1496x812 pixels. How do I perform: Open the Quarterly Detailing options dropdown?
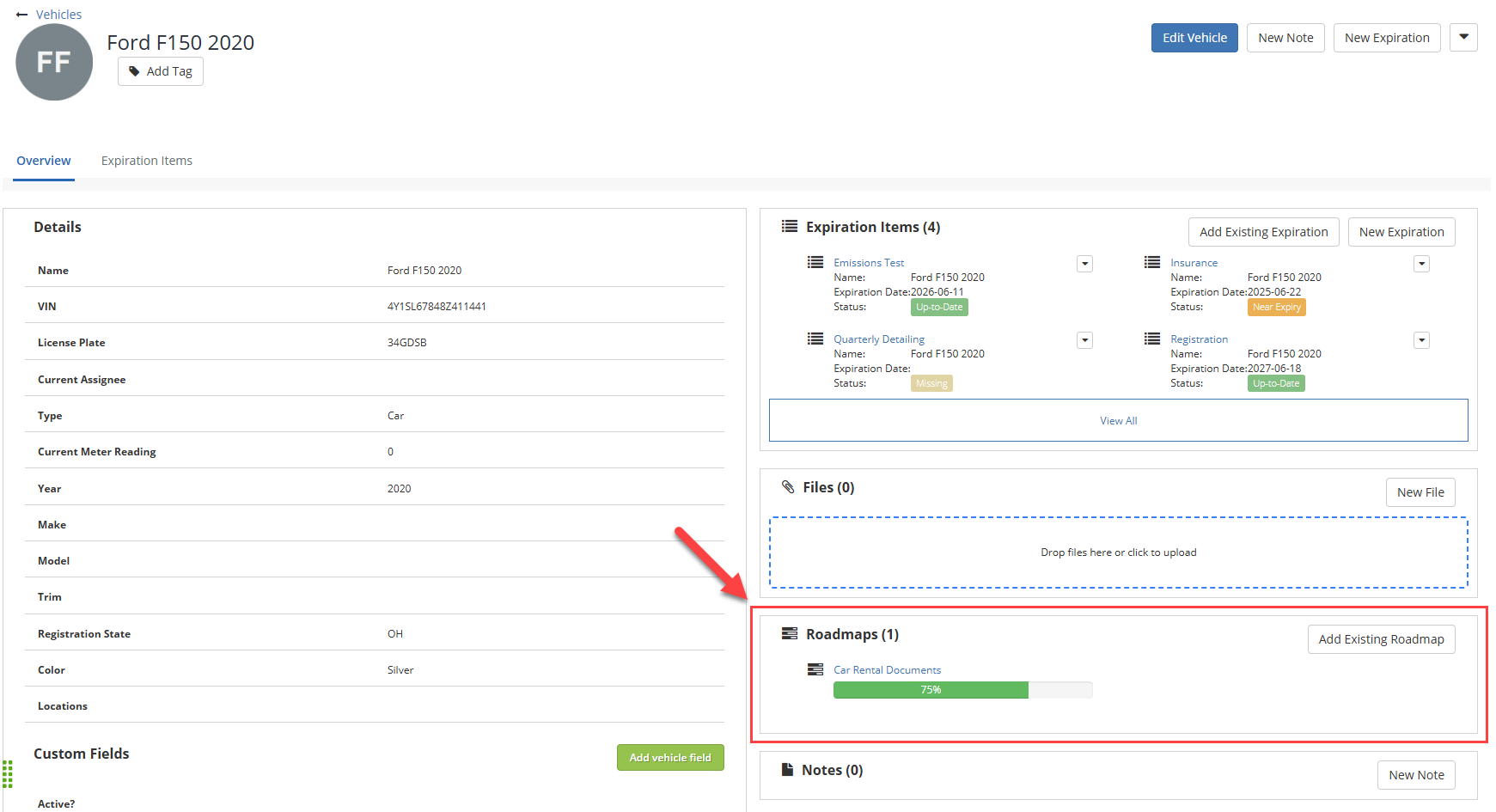click(1084, 340)
